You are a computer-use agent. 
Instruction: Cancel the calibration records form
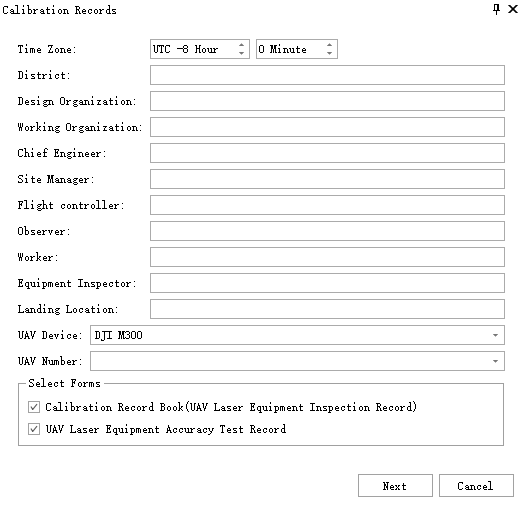(x=476, y=486)
